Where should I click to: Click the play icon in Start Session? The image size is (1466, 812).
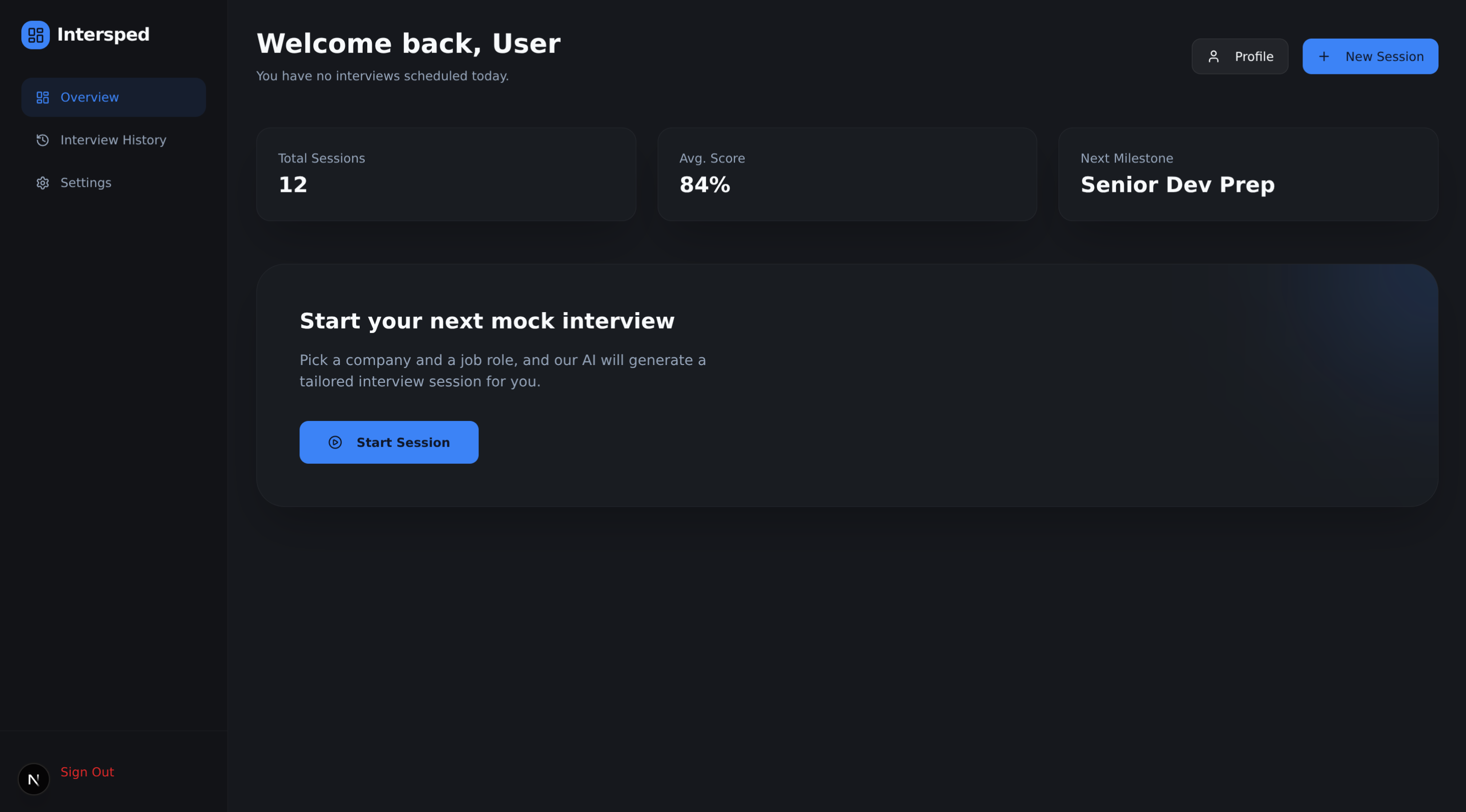pos(335,442)
